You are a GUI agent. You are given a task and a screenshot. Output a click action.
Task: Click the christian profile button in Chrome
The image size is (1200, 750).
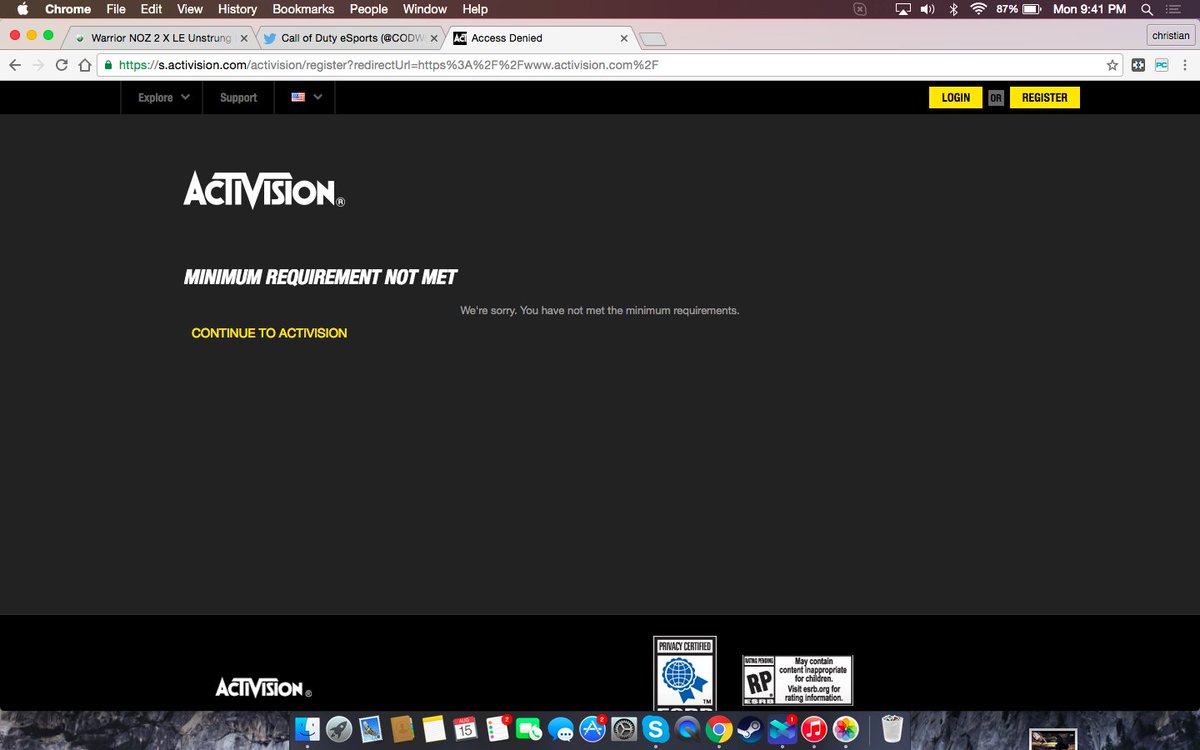(1170, 35)
